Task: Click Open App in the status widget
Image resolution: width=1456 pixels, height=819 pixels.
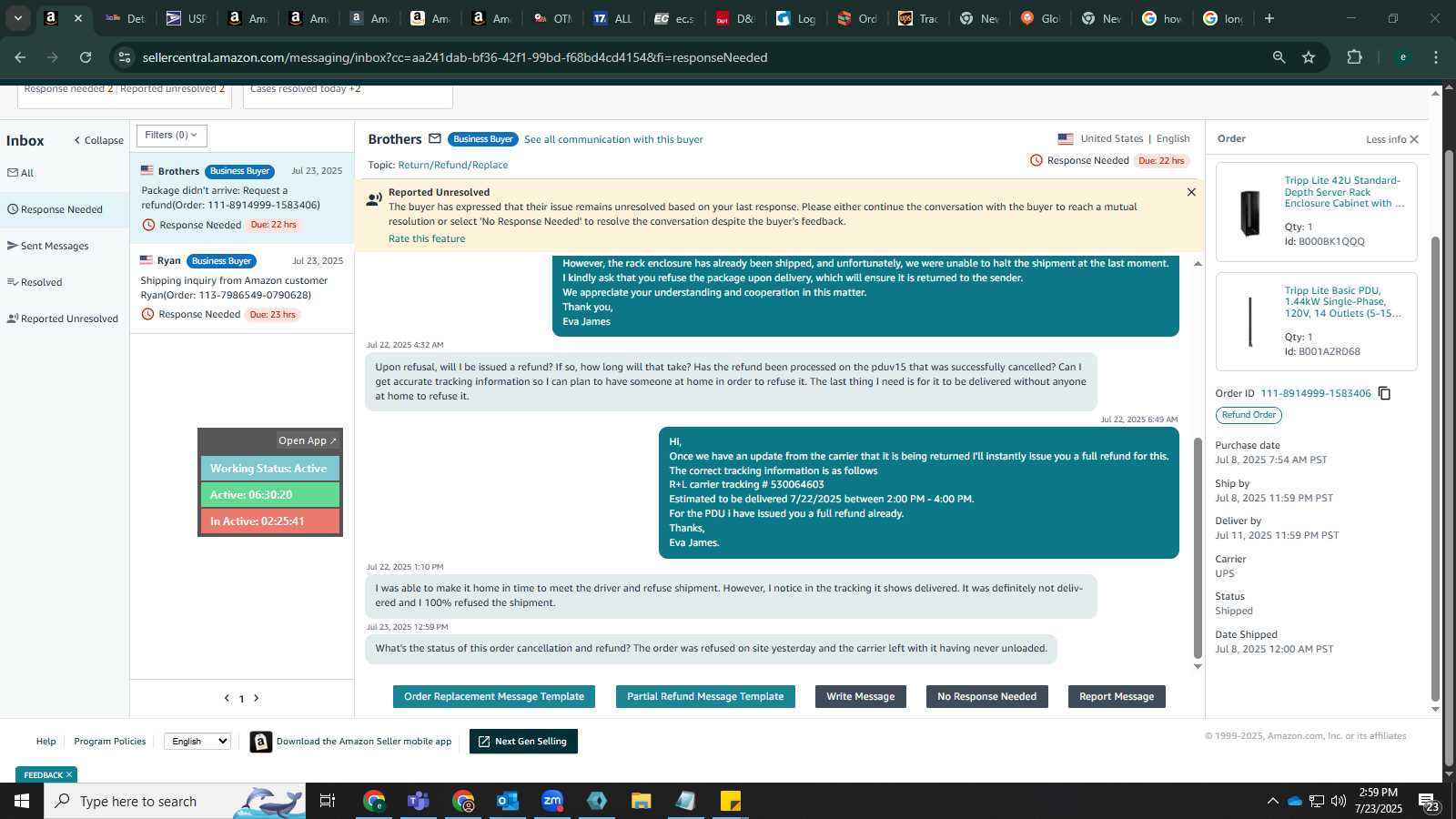Action: (x=308, y=440)
